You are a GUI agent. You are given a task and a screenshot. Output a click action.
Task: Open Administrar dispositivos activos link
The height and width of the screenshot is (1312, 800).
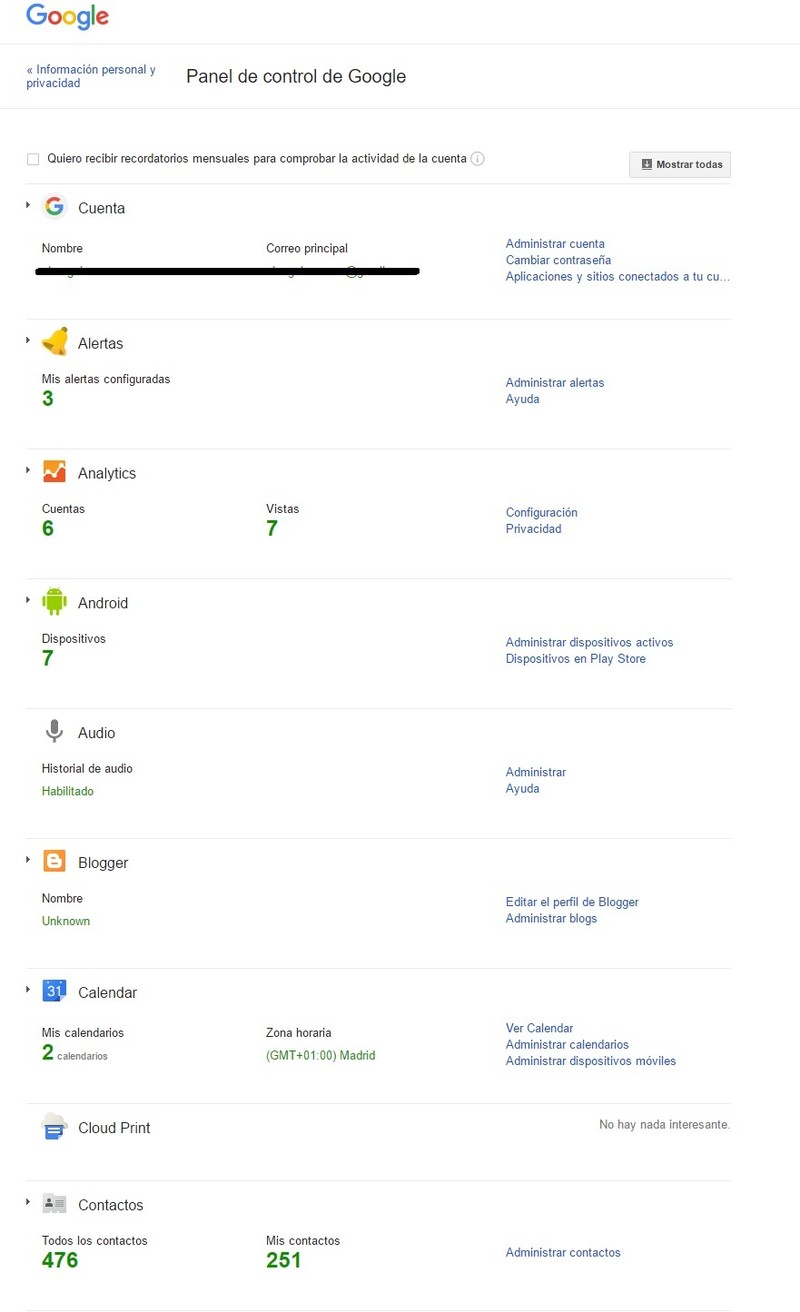point(589,642)
